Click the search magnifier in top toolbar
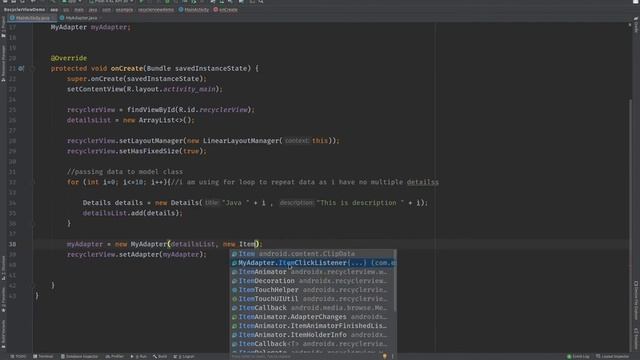The width and height of the screenshot is (640, 360). click(x=261, y=2)
